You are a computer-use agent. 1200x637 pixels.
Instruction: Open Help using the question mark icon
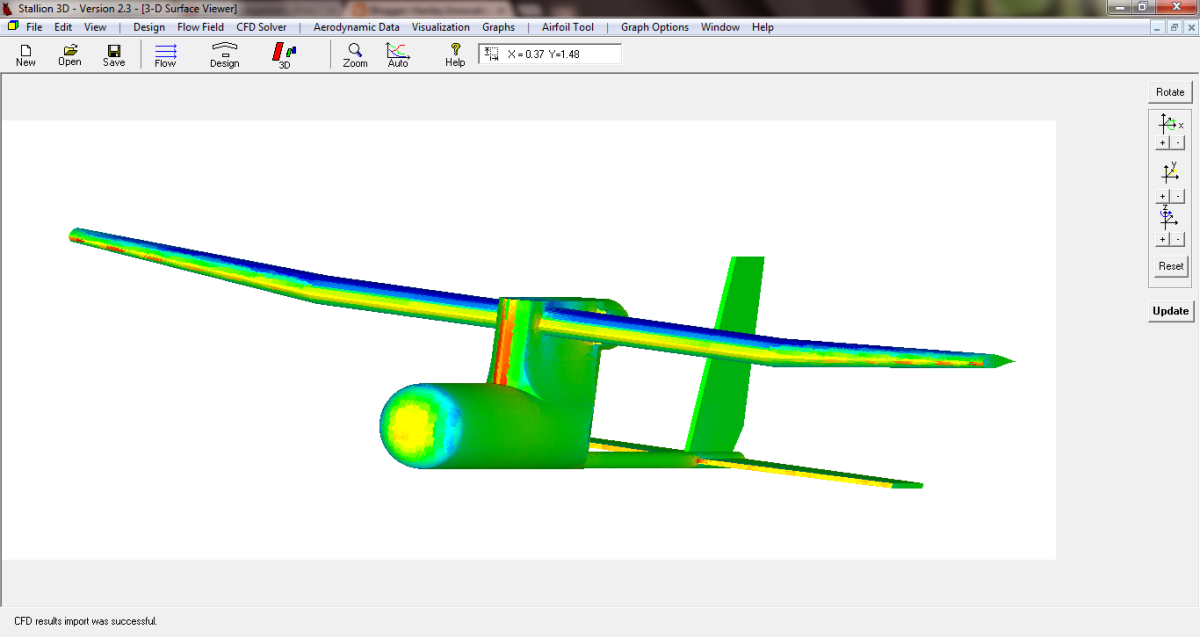[x=455, y=52]
